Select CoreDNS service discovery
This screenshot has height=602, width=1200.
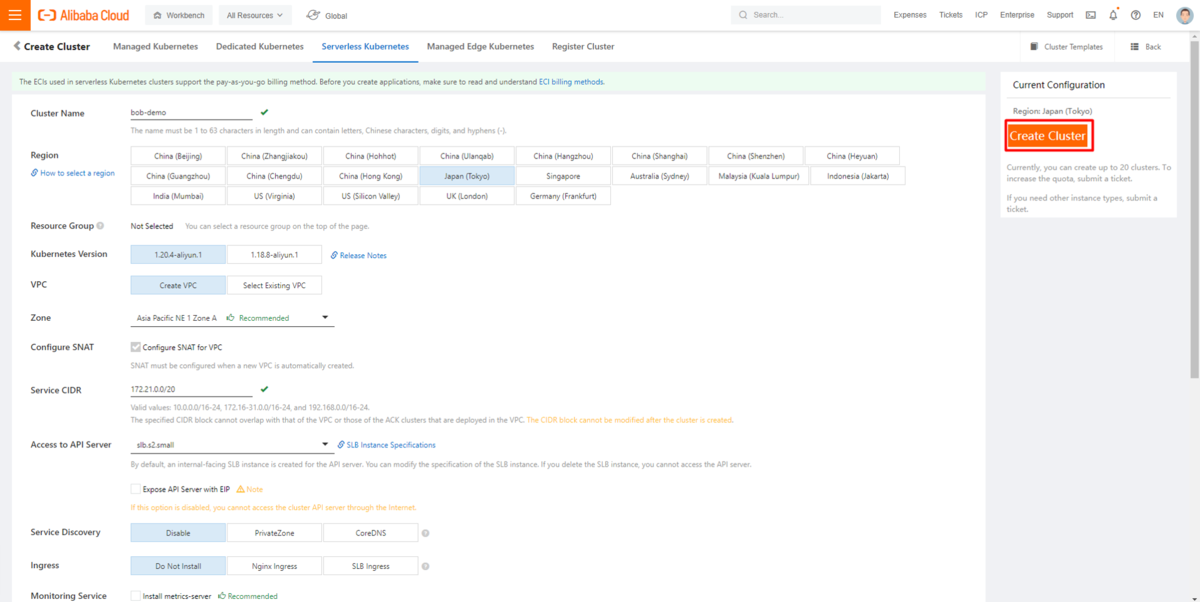point(370,533)
